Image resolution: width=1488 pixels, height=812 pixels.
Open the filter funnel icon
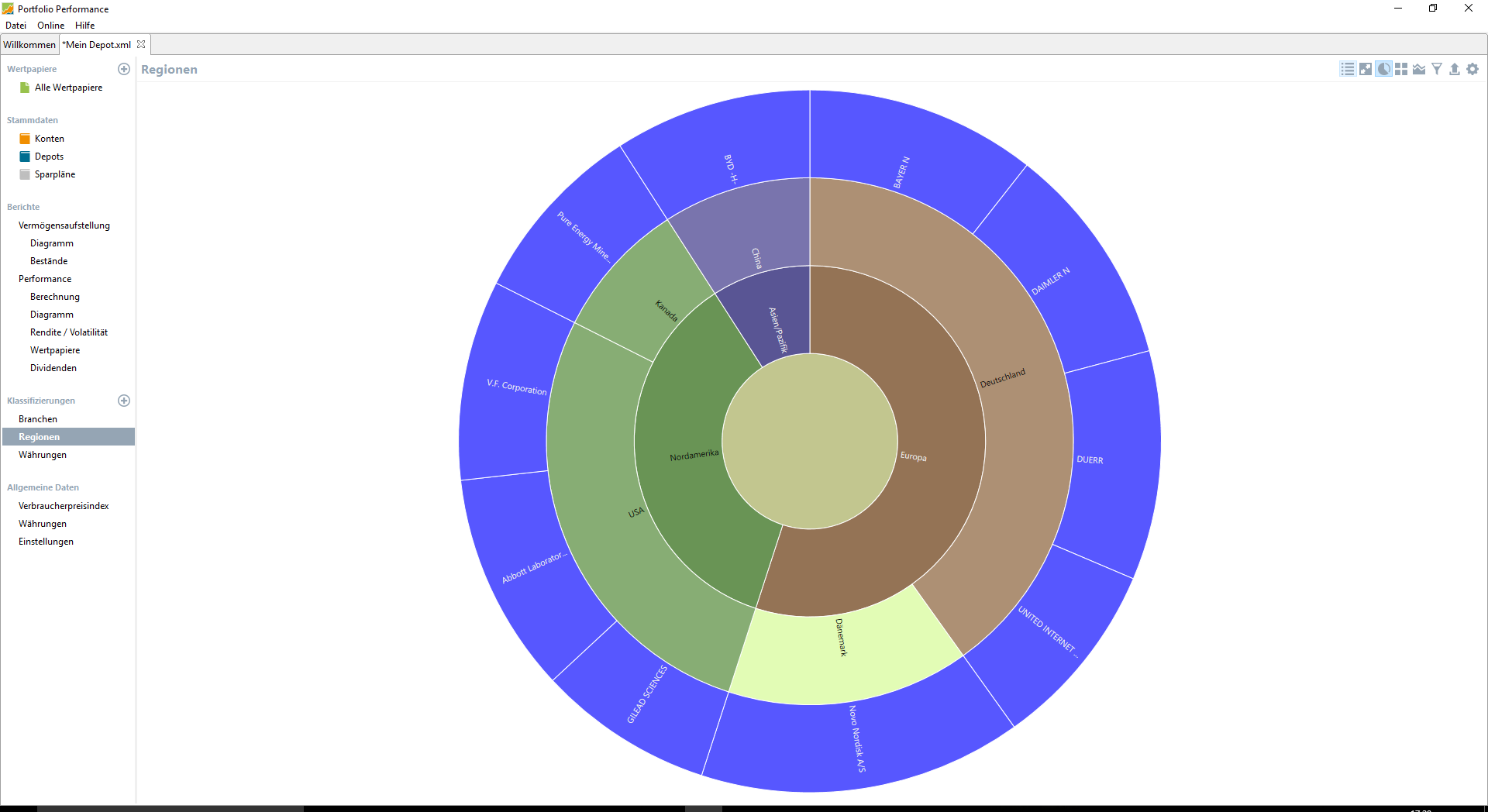tap(1437, 69)
